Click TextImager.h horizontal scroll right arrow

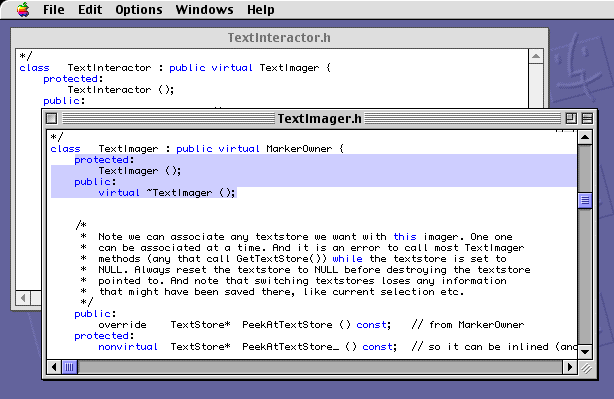click(570, 367)
